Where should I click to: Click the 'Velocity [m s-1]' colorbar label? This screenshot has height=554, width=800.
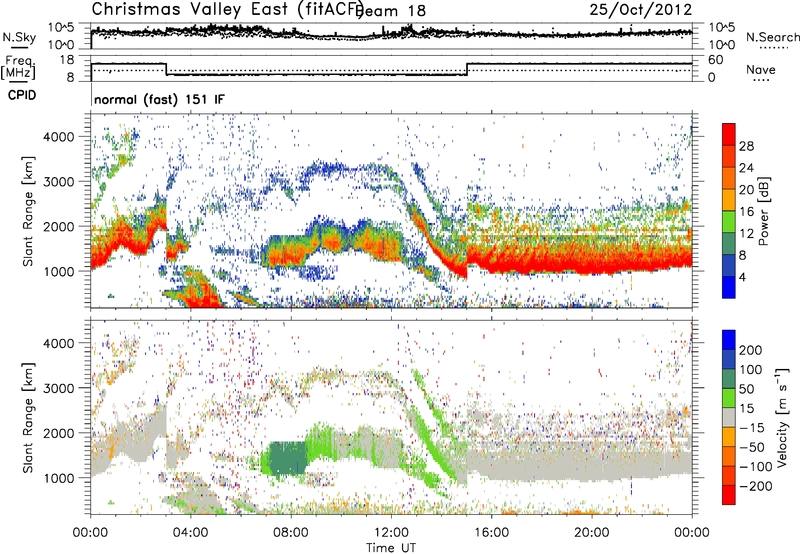pos(782,417)
